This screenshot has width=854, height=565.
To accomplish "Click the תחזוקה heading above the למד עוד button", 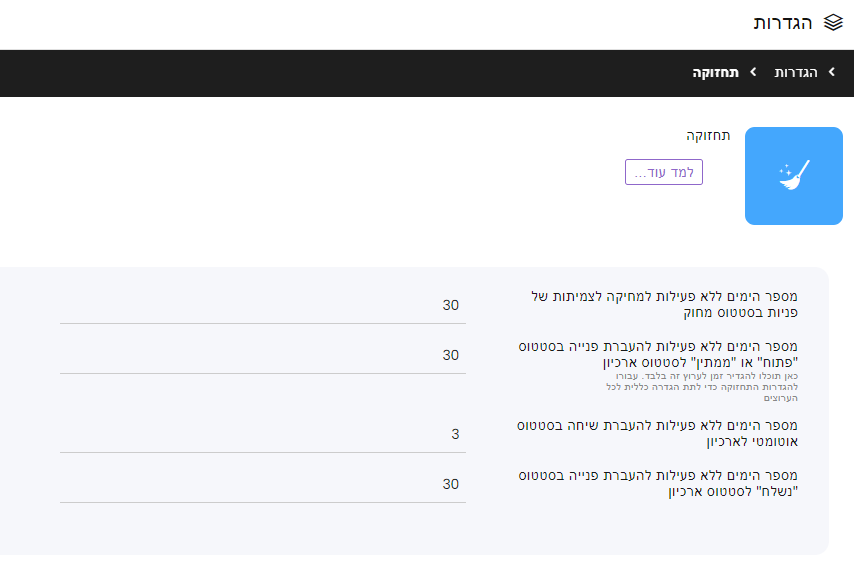I will click(x=708, y=135).
